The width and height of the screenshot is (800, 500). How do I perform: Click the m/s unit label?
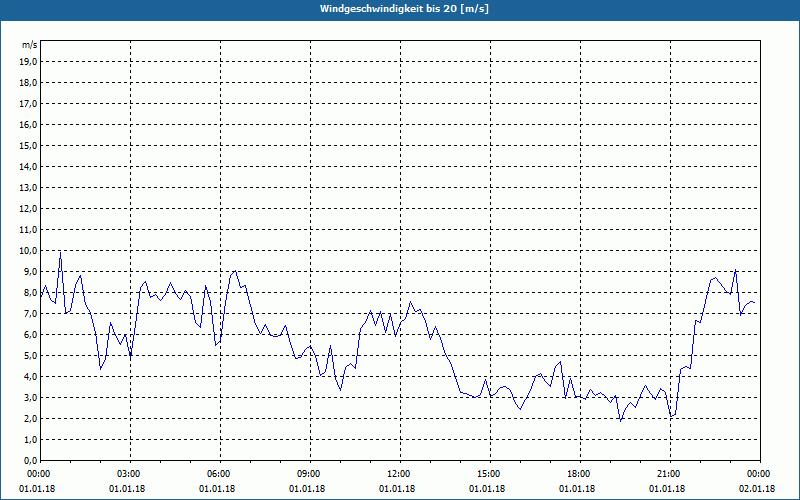pos(30,45)
